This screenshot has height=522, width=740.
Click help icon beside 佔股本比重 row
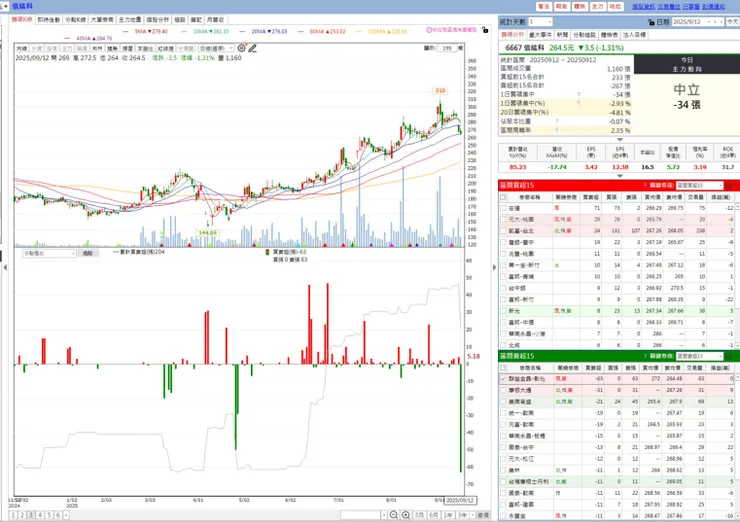(x=557, y=121)
